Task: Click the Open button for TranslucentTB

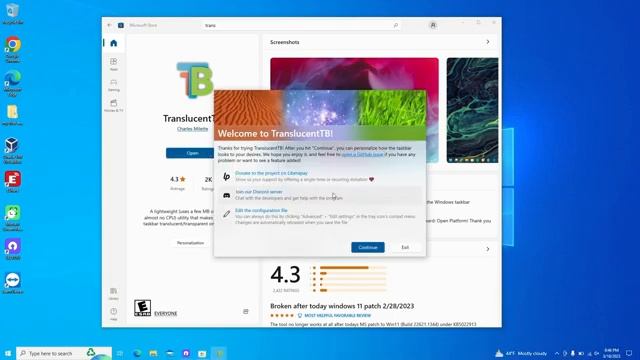Action: click(190, 153)
